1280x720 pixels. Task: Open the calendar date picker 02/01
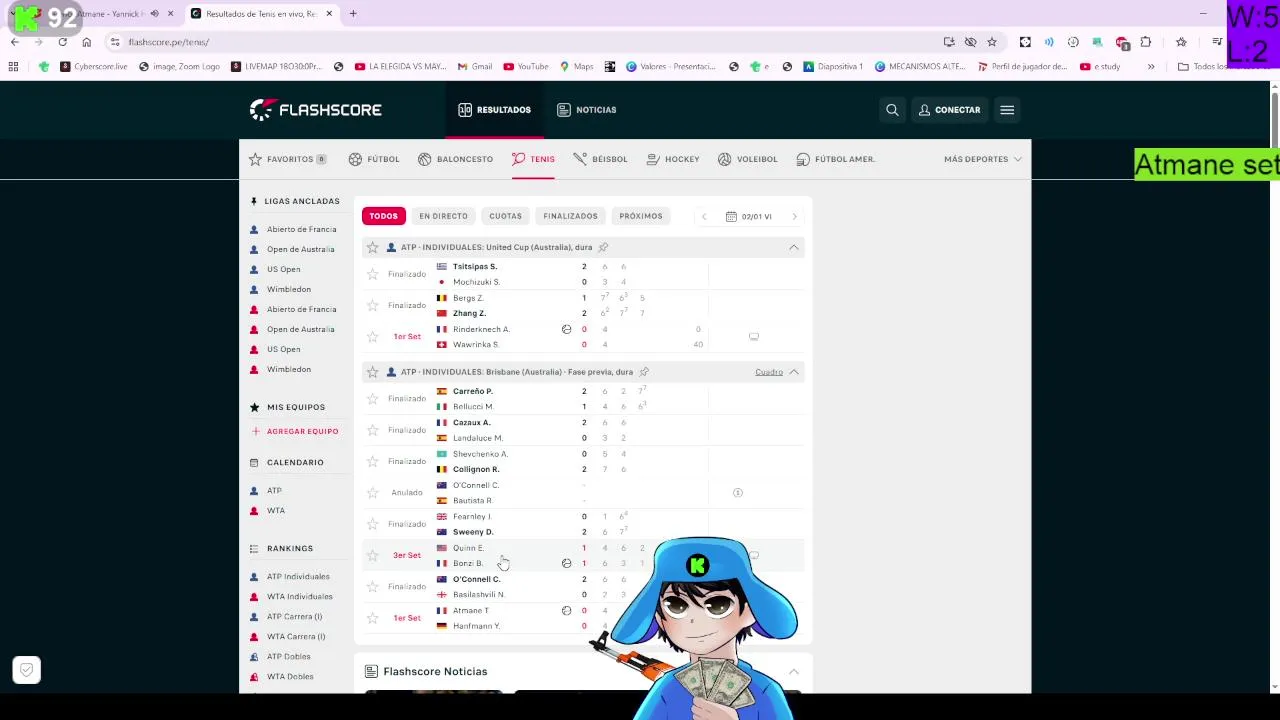click(749, 216)
